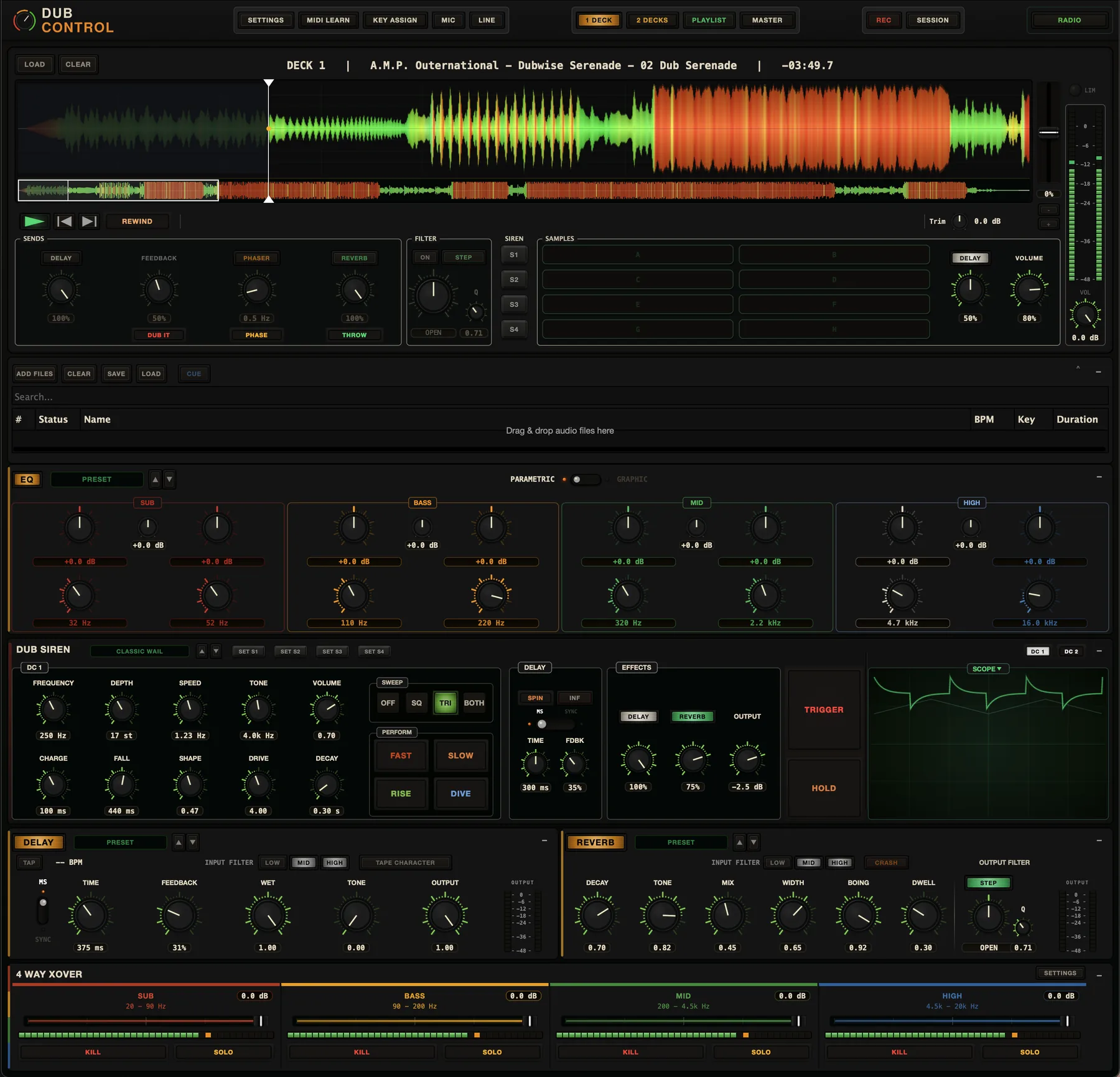Adjust the Filter Q knob
The height and width of the screenshot is (1077, 1120).
[475, 311]
